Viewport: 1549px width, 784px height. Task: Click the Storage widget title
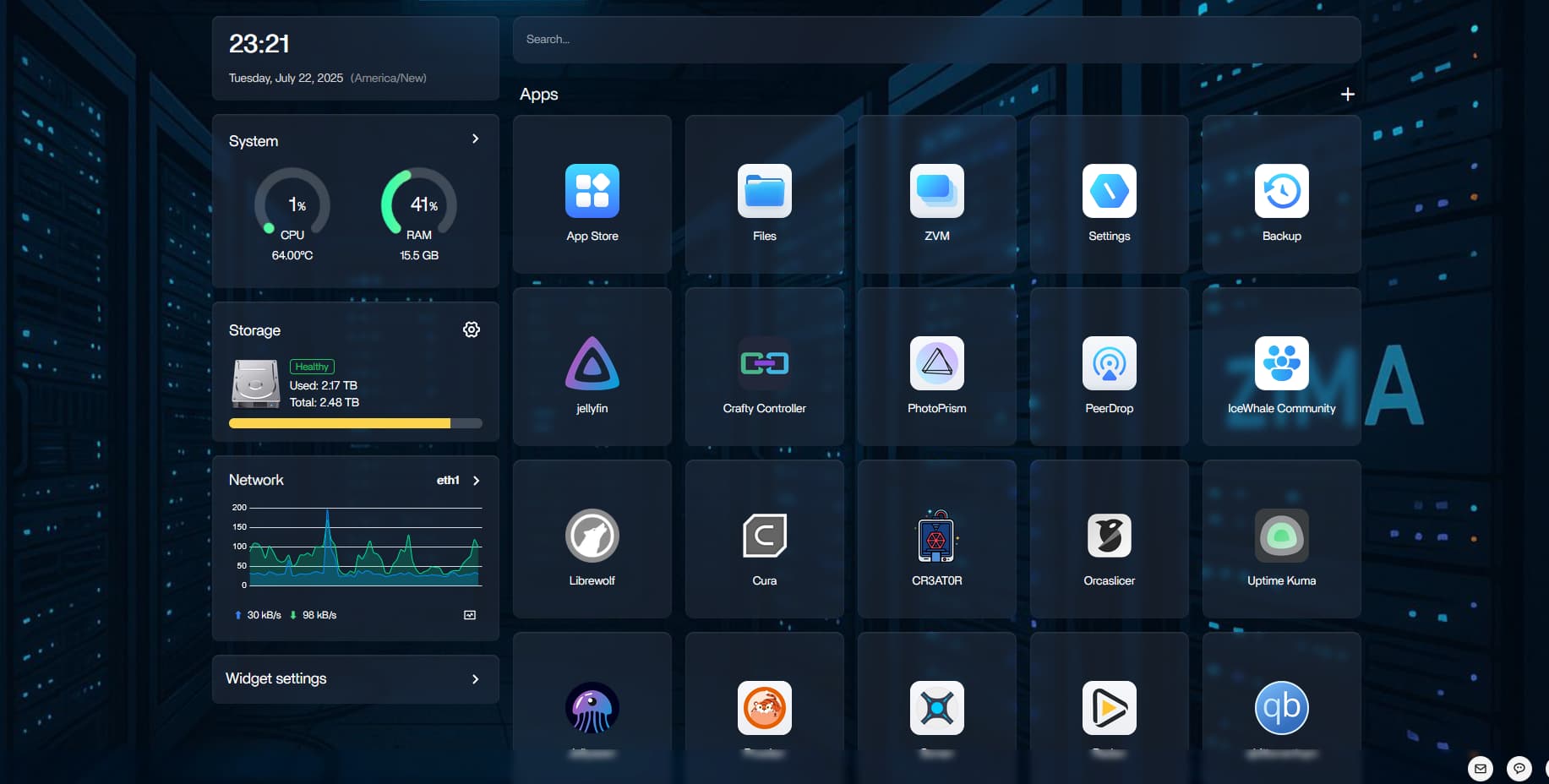pyautogui.click(x=254, y=330)
